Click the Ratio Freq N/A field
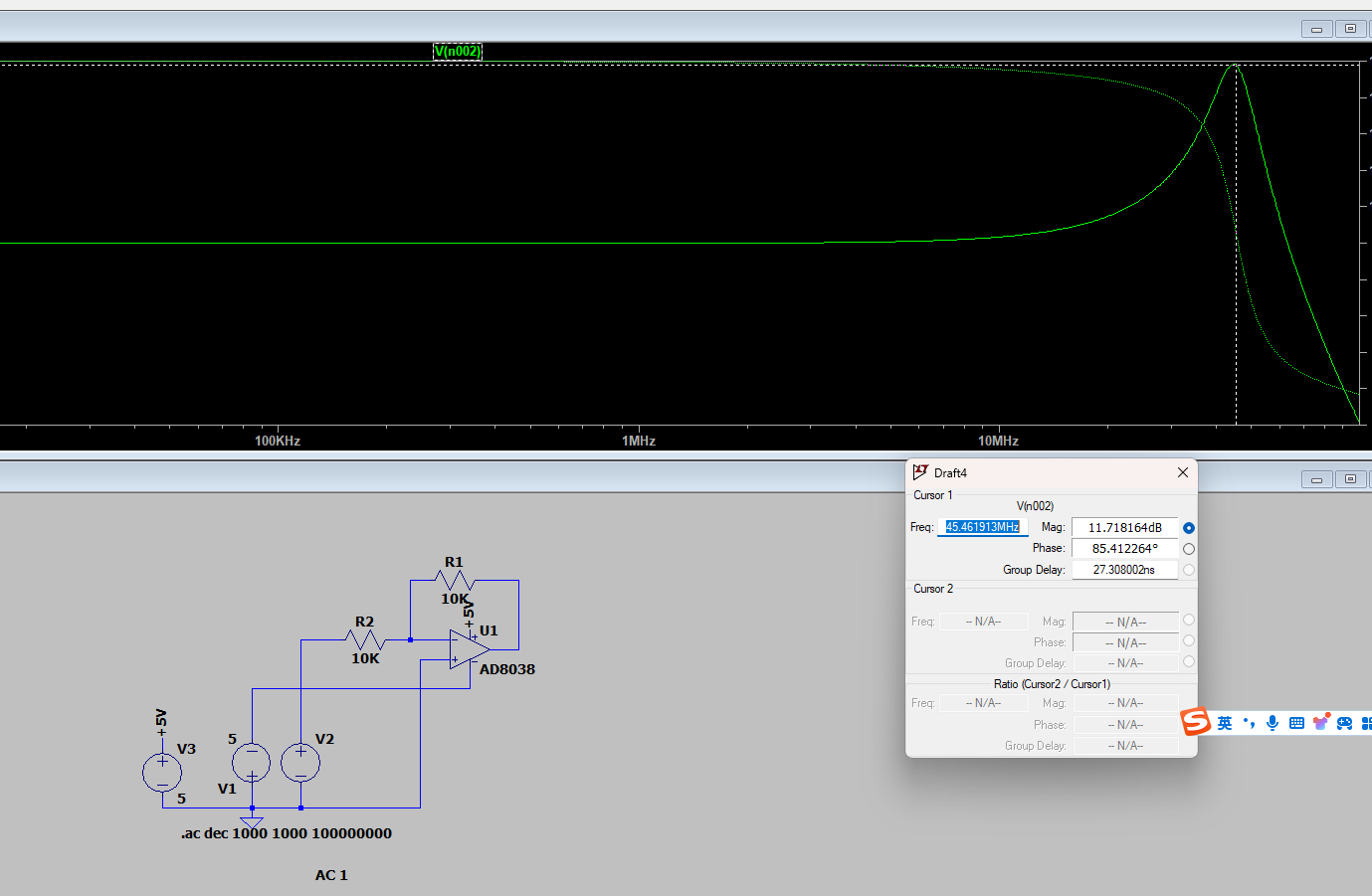 tap(983, 703)
